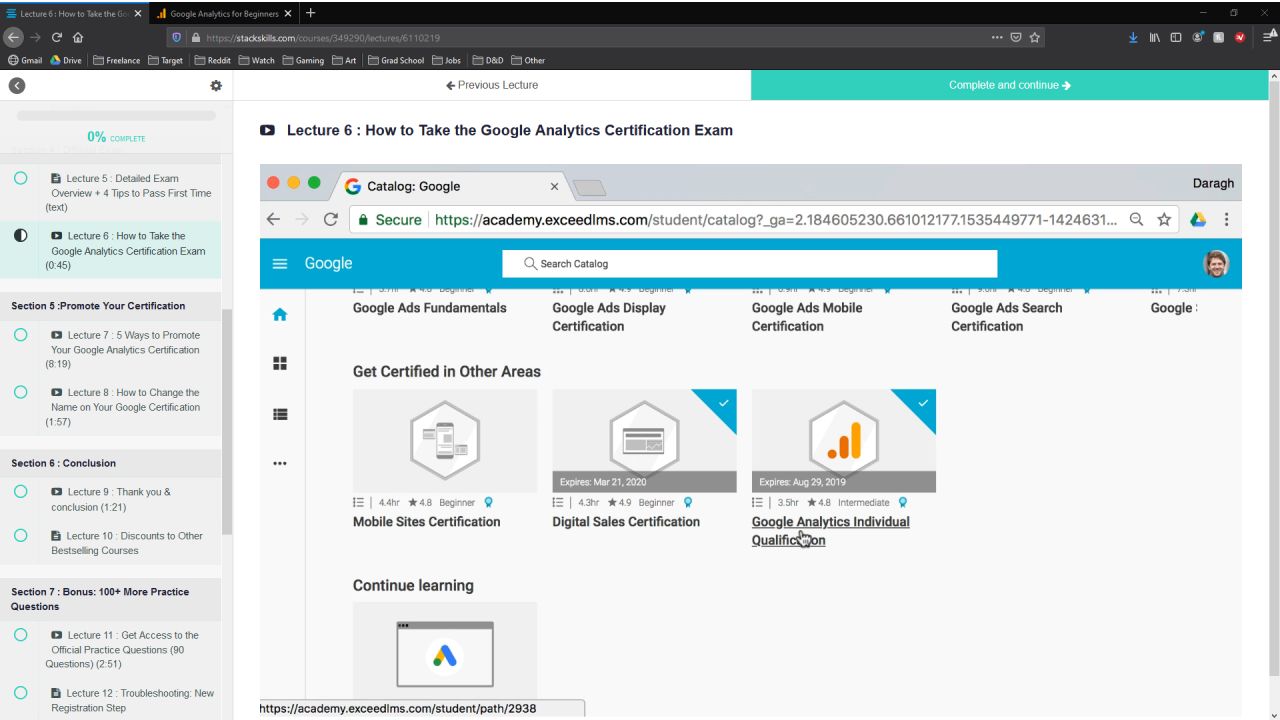Click the list icon in Academy sidebar

[x=280, y=413]
